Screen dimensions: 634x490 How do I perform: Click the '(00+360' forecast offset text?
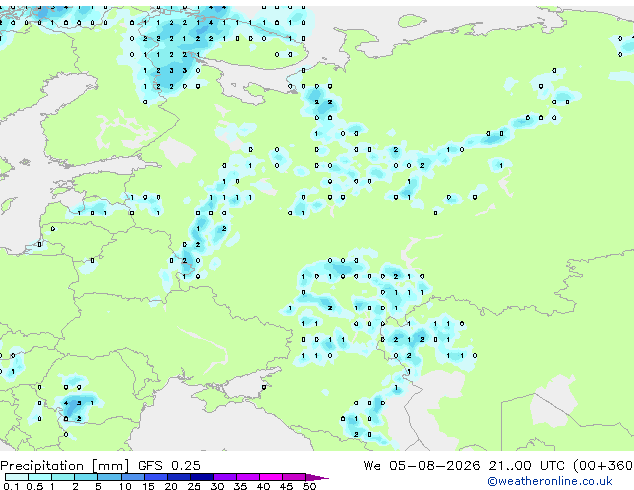tap(603, 466)
